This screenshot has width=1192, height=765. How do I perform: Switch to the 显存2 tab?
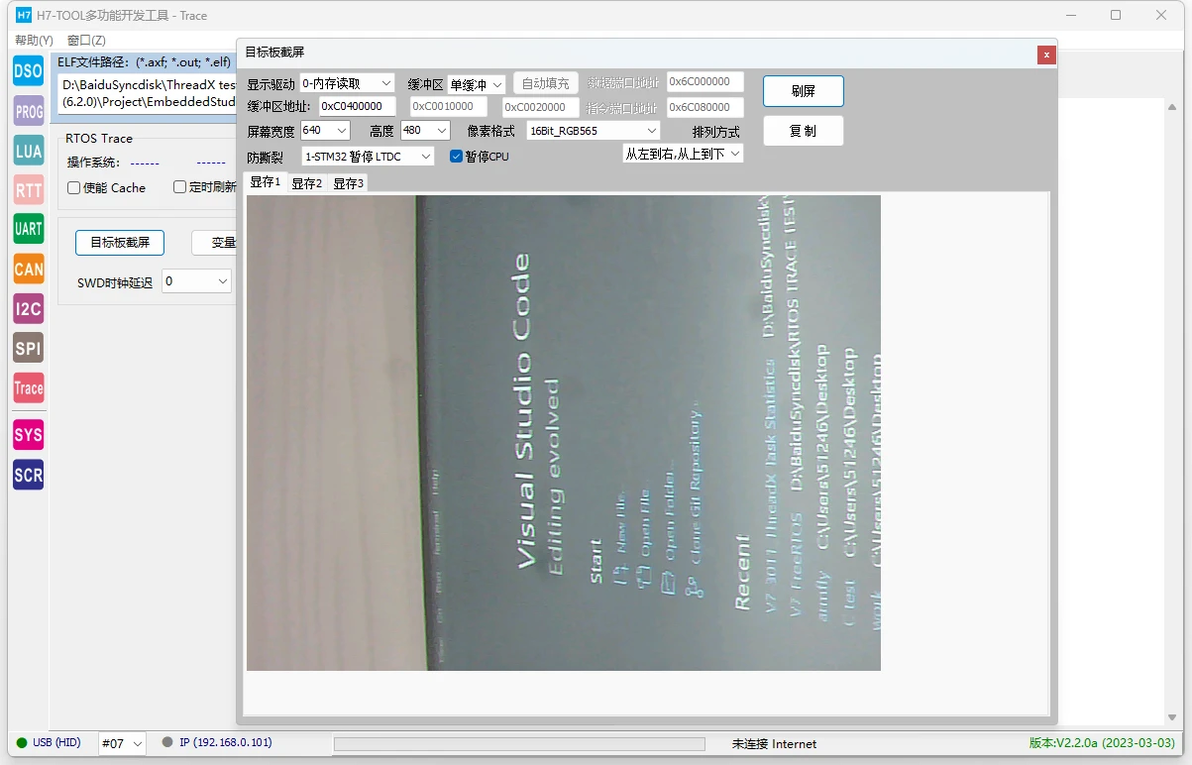307,183
